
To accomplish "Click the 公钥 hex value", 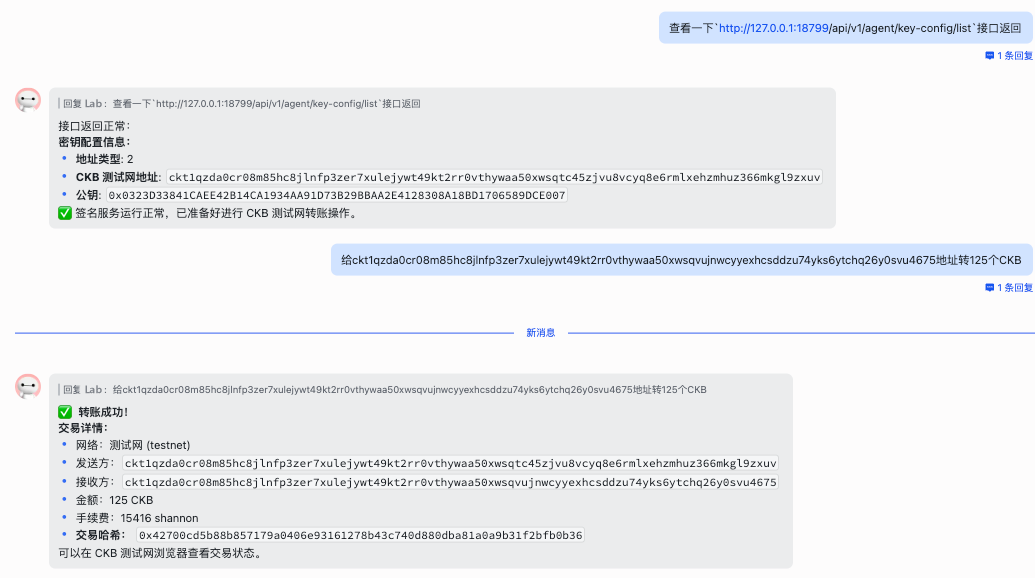I will point(336,195).
